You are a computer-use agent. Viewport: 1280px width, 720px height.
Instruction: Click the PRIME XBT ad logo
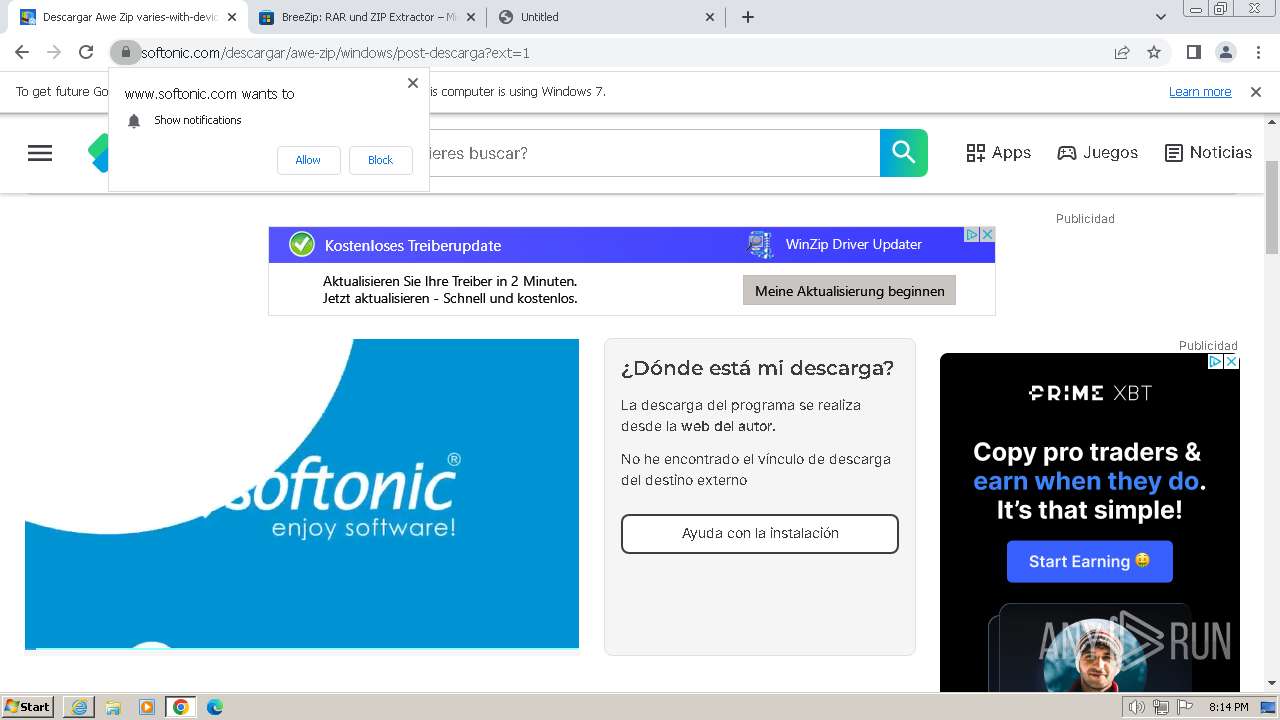[x=1090, y=393]
